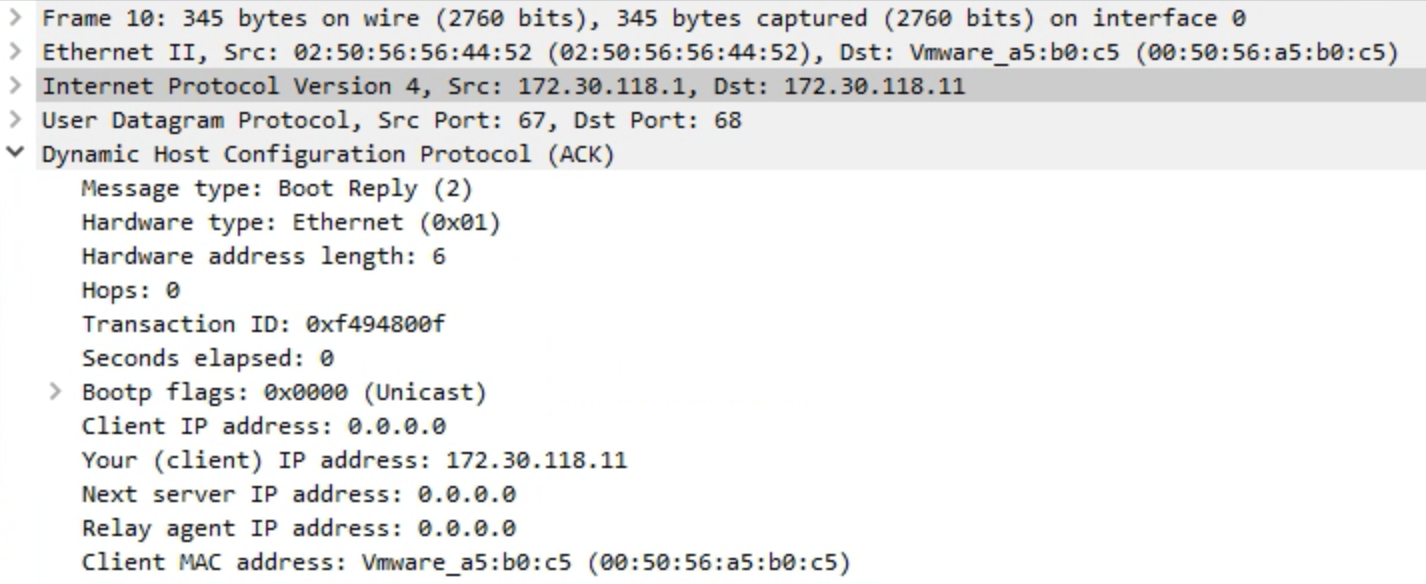This screenshot has height=584, width=1426.
Task: Select the Hops: 0 field
Action: 130,290
